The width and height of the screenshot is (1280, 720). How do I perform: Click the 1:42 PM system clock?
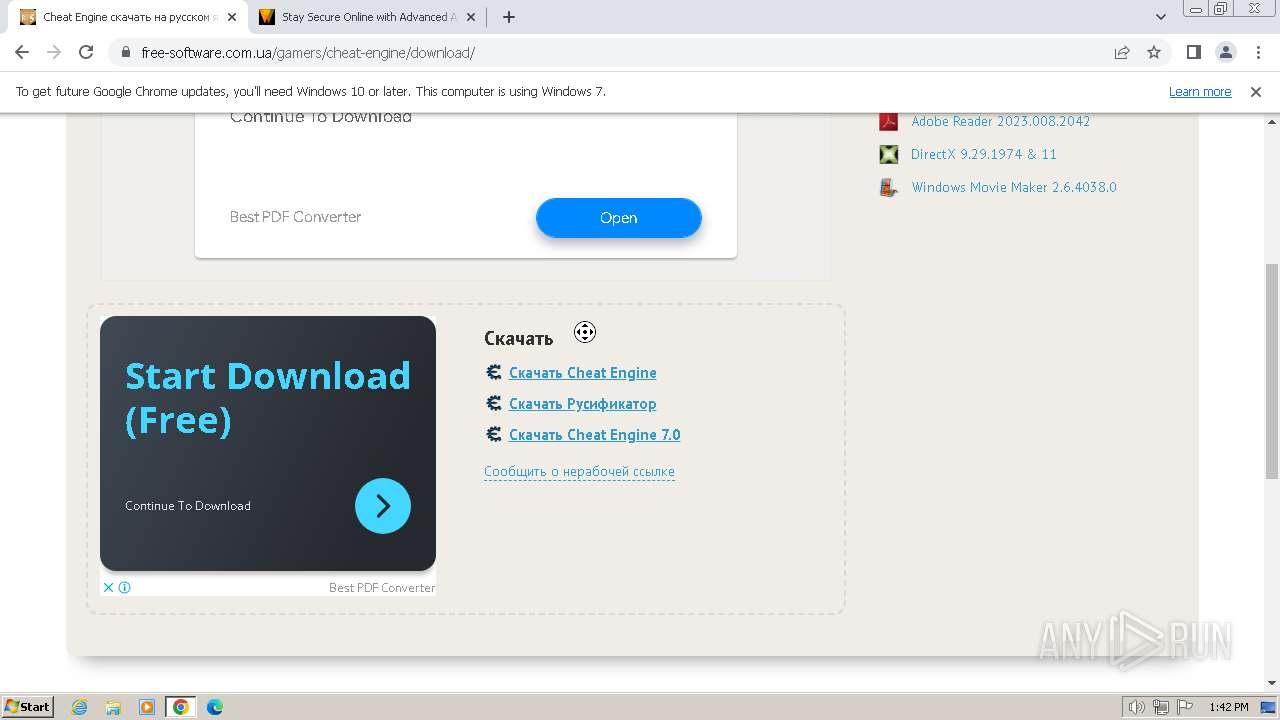[x=1228, y=707]
